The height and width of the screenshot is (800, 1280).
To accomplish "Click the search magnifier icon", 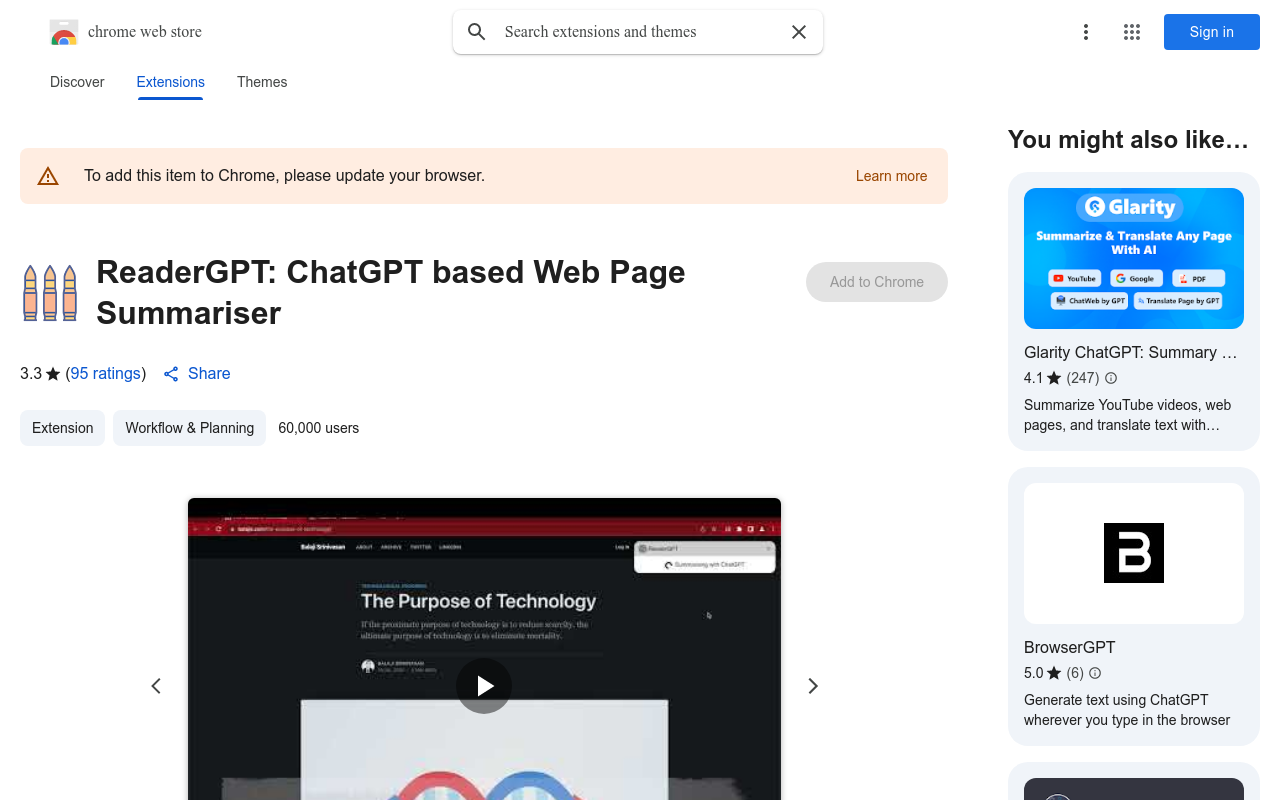I will click(477, 32).
